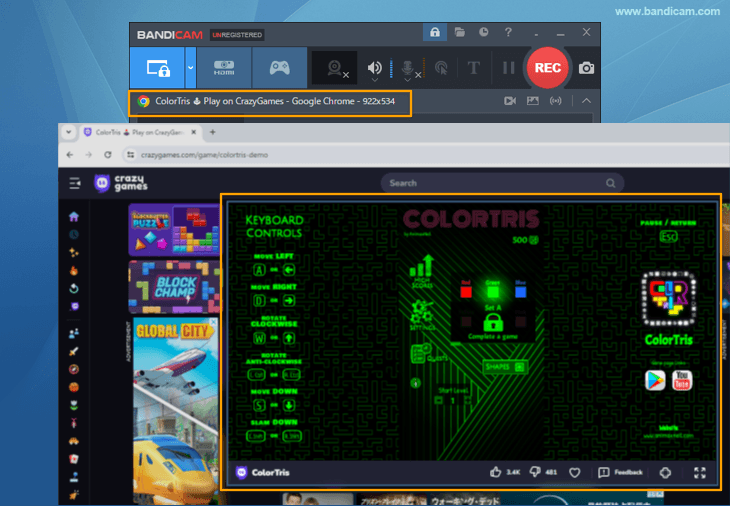Select the Blue color swatch

tap(520, 290)
